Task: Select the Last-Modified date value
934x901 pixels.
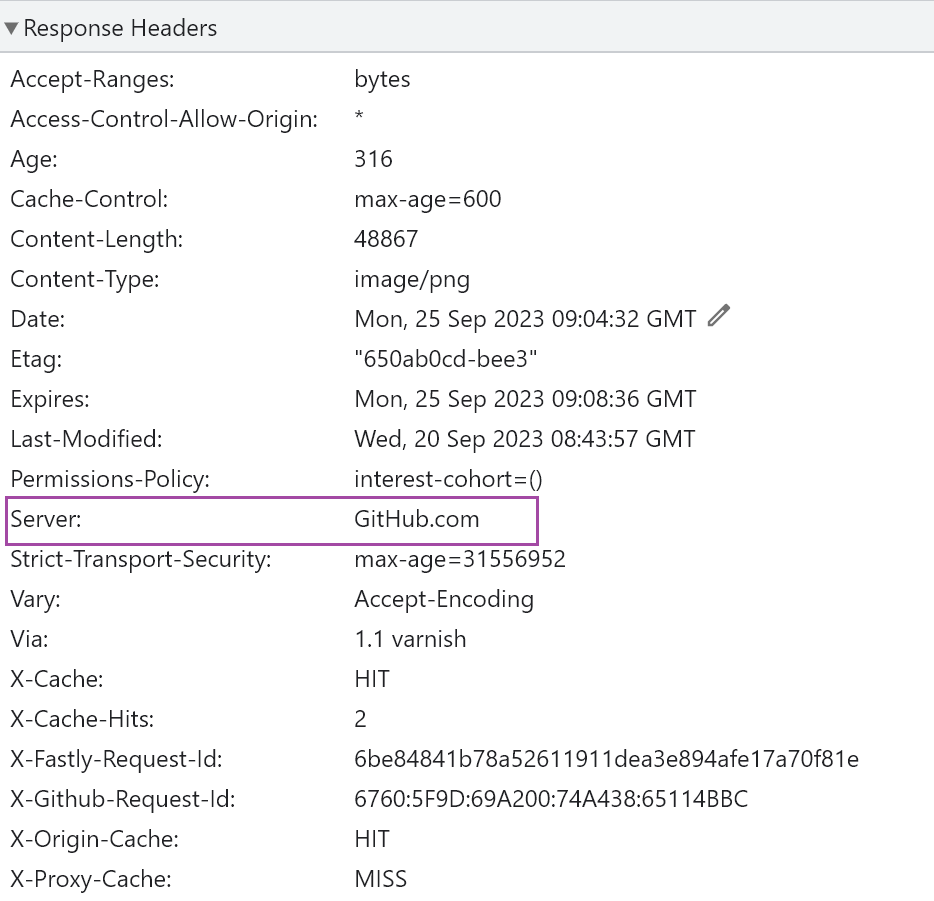Action: pos(524,440)
